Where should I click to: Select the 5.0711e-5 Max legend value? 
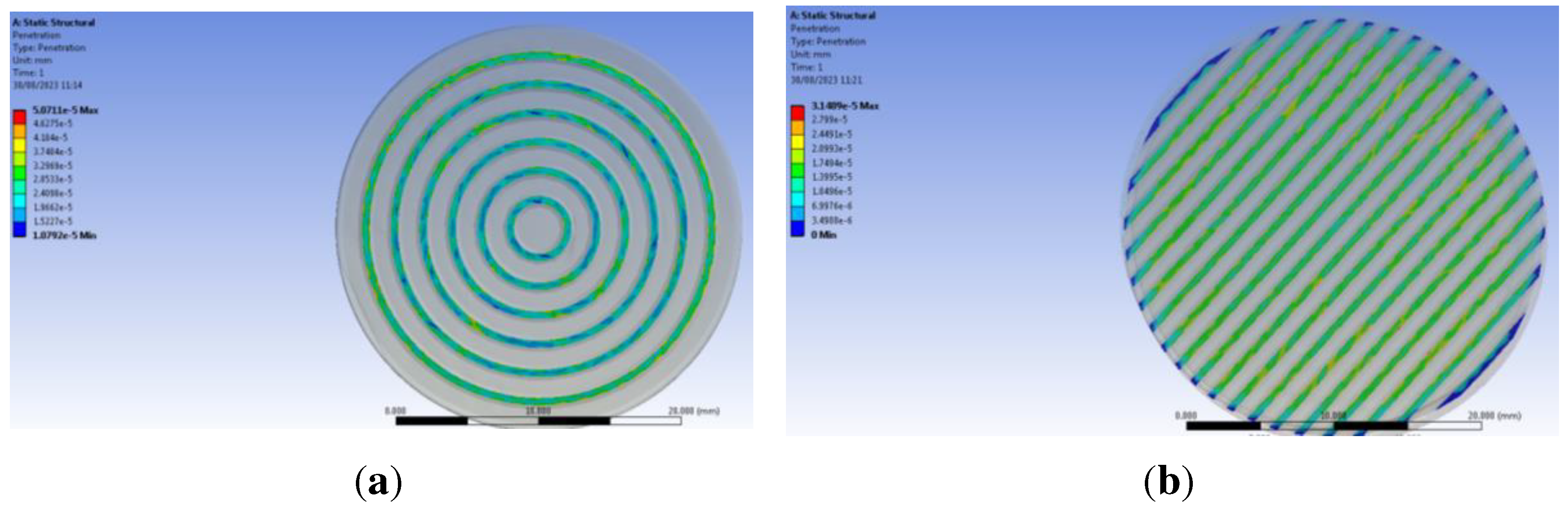pos(65,110)
